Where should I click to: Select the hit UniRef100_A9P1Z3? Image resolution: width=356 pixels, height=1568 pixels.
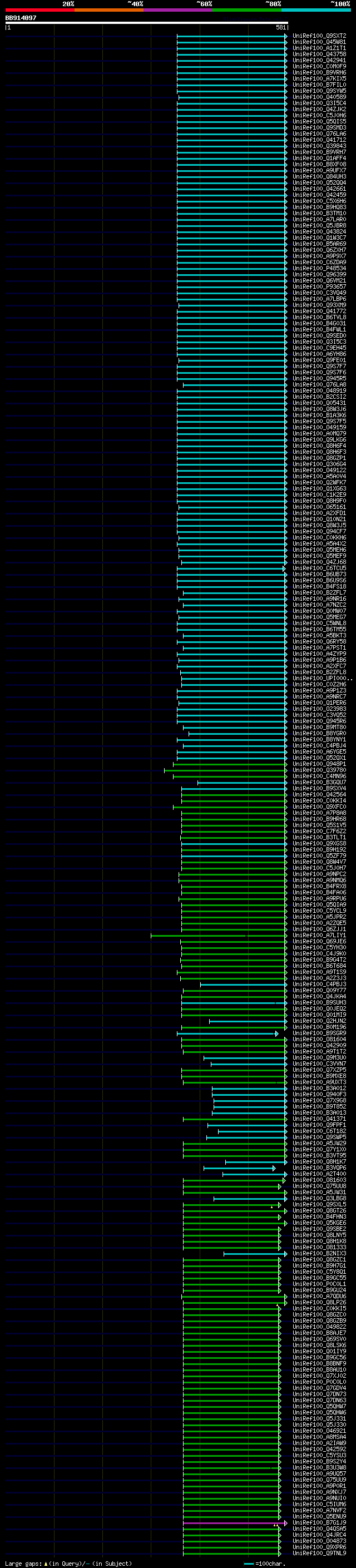[x=319, y=690]
